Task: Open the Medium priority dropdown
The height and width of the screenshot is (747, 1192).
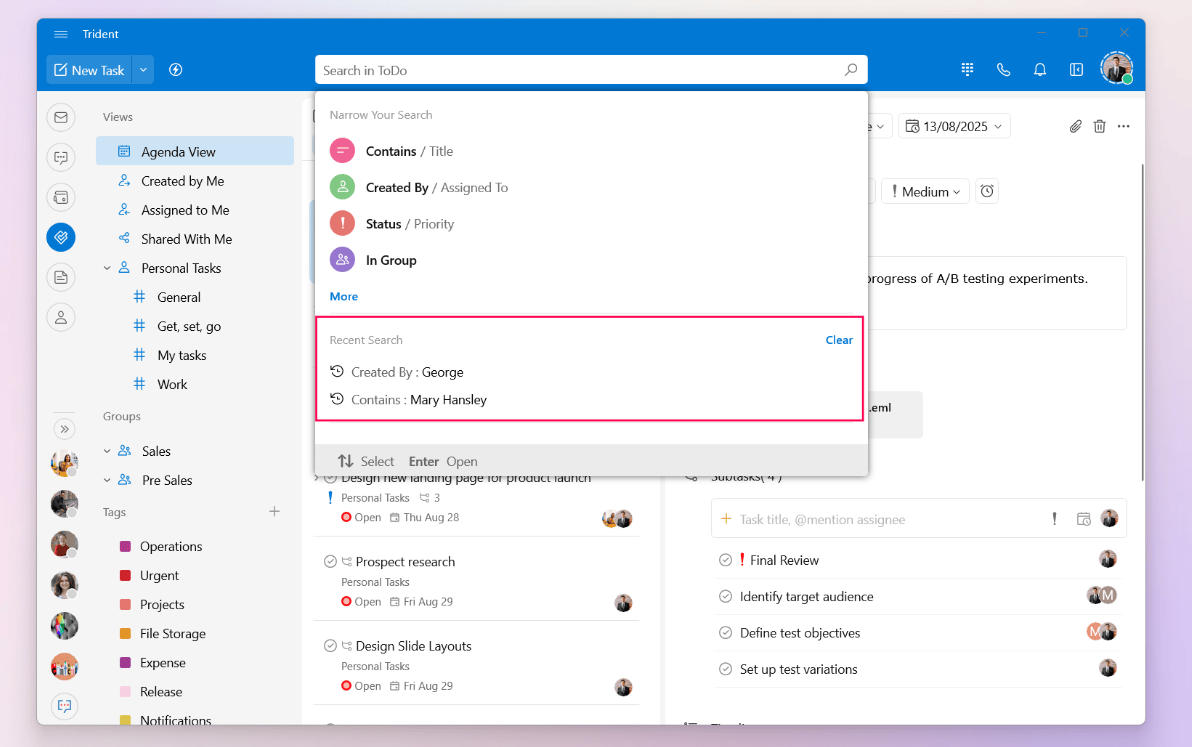Action: 925,191
